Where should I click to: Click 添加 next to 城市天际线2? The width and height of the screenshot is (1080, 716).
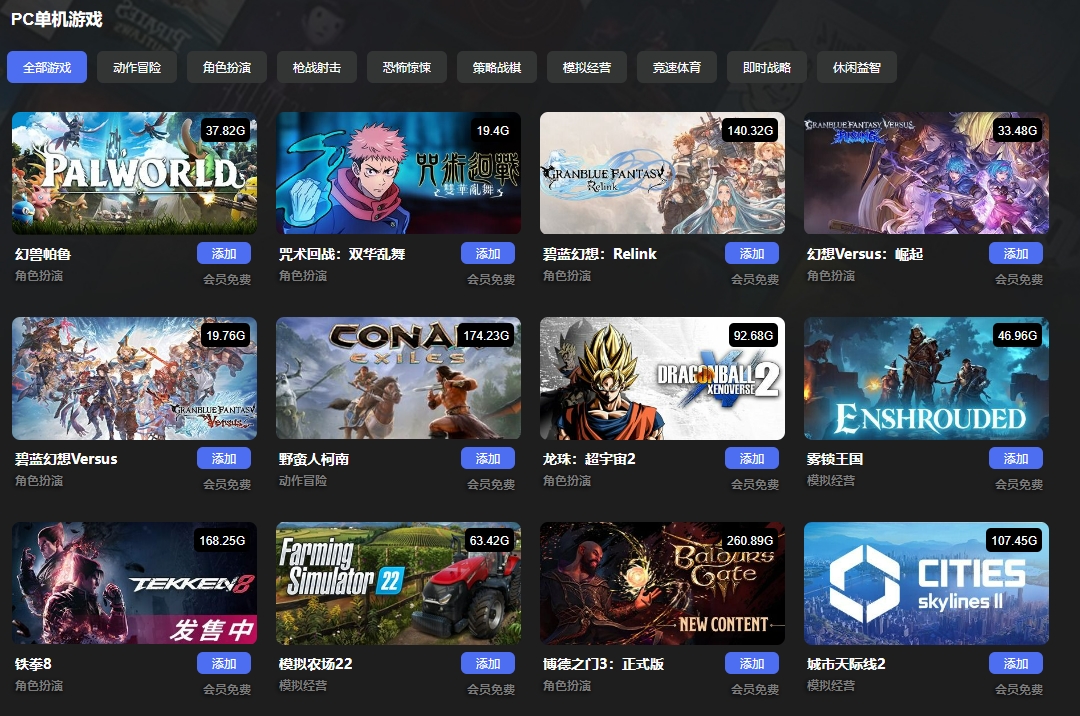[x=1016, y=664]
